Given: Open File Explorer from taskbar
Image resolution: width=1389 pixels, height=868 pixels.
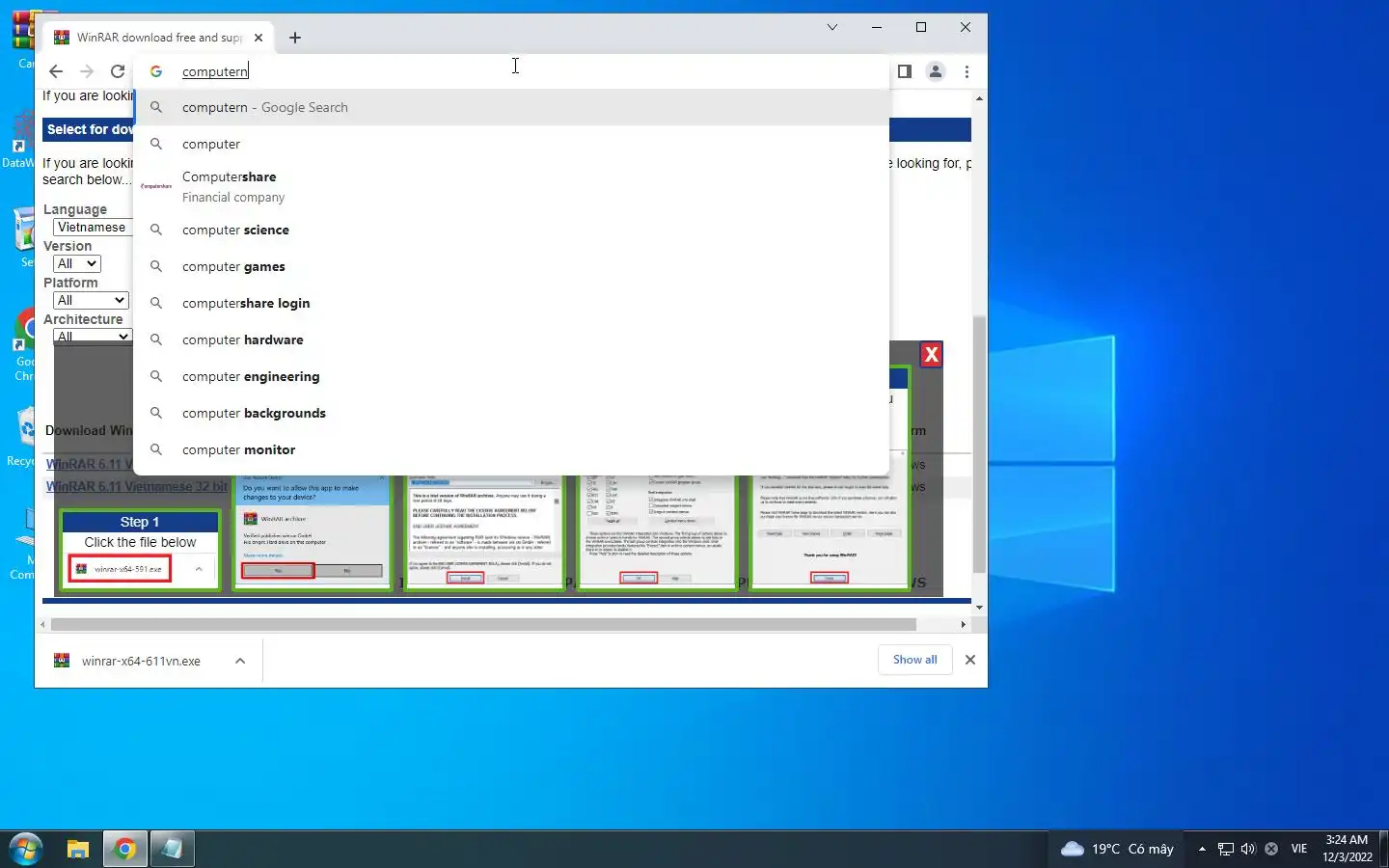Looking at the screenshot, I should (x=77, y=850).
